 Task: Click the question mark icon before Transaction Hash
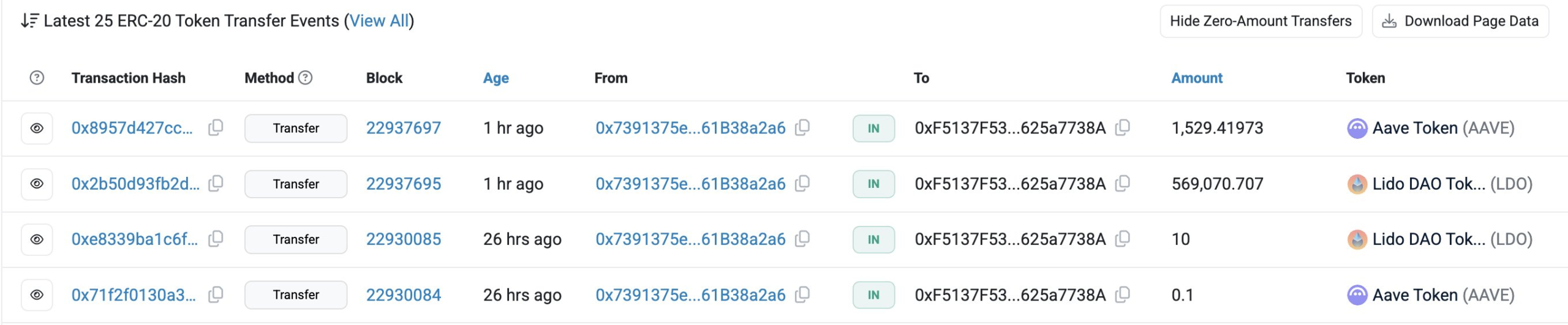(x=37, y=78)
